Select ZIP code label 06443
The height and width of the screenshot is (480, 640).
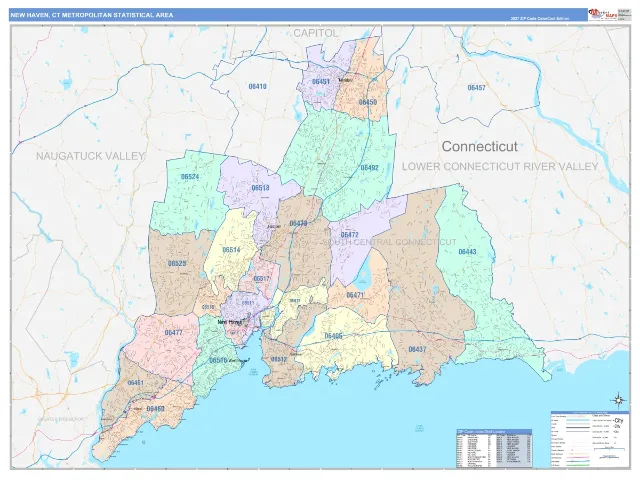467,252
